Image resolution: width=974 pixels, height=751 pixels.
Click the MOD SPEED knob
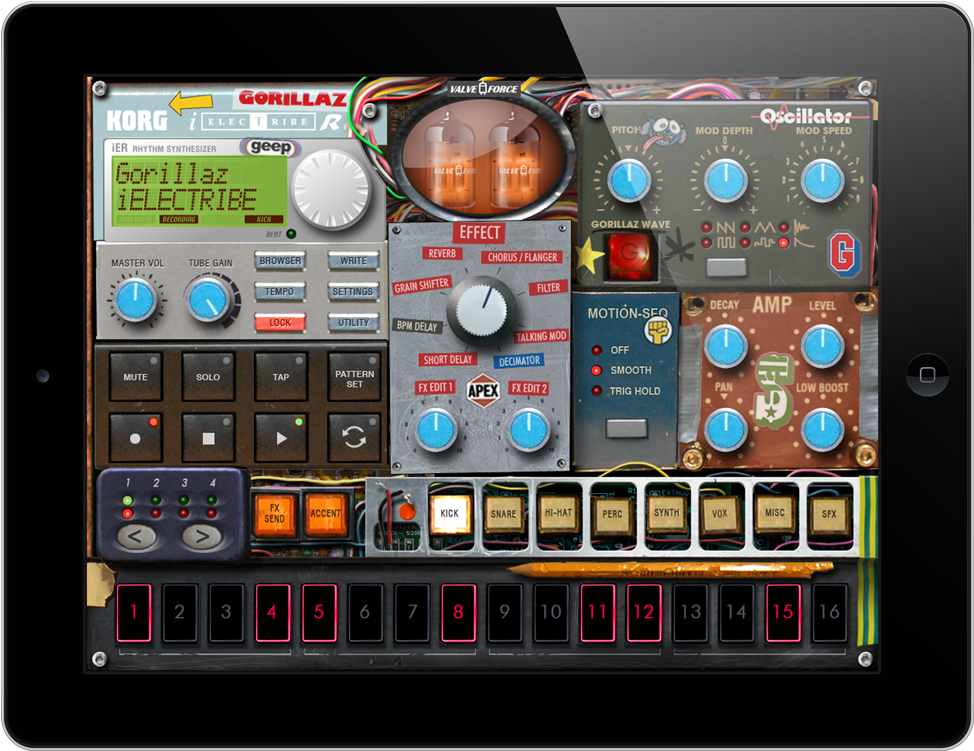coord(822,181)
